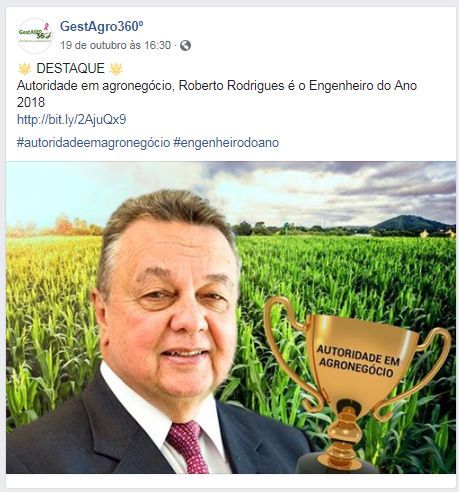Click the AUTORIDADE EM AGRONEGÓCIO trophy label
This screenshot has height=492, width=459.
(357, 361)
